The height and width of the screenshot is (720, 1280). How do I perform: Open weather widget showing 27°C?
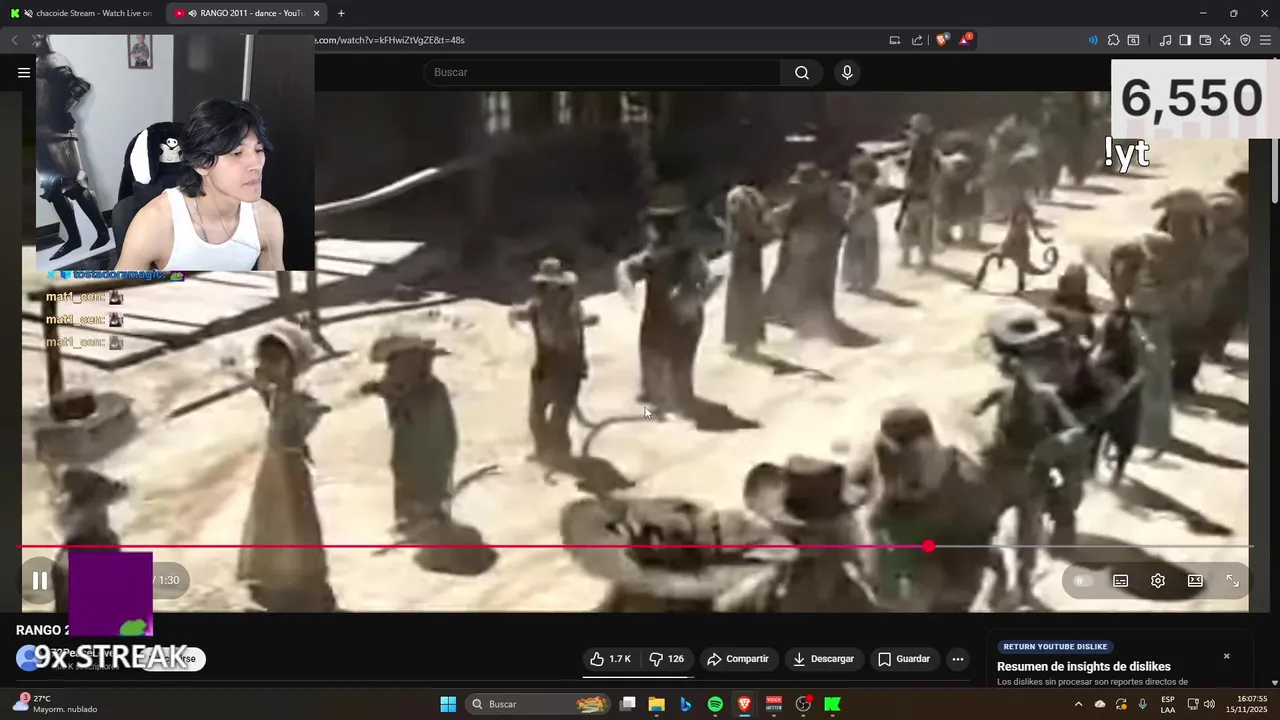click(x=55, y=704)
